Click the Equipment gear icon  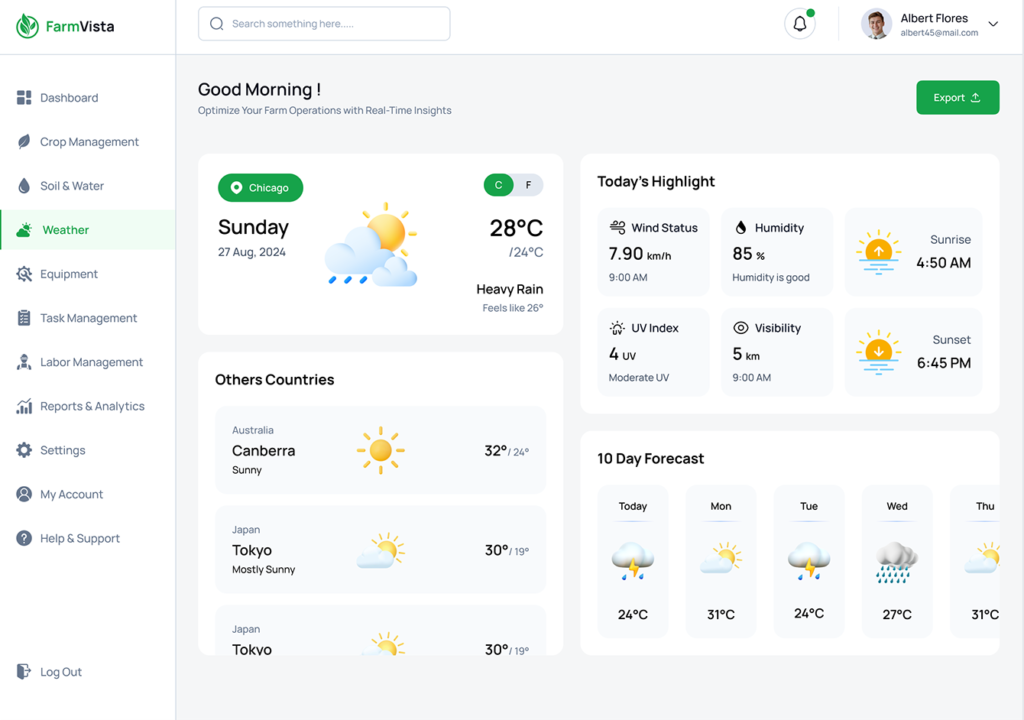click(x=24, y=274)
